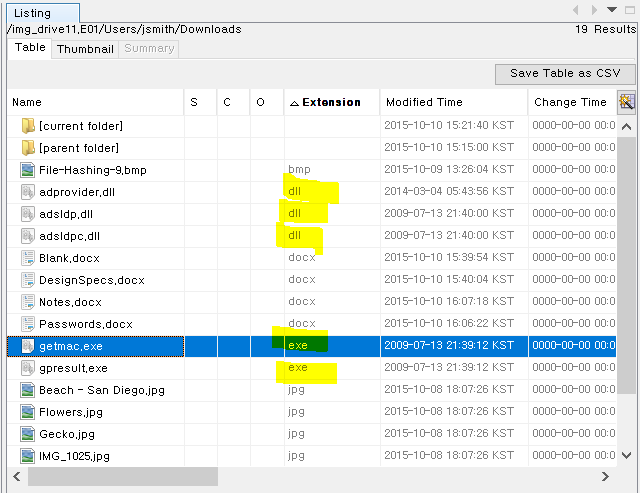Click the getmac.exe file icon

coord(28,346)
